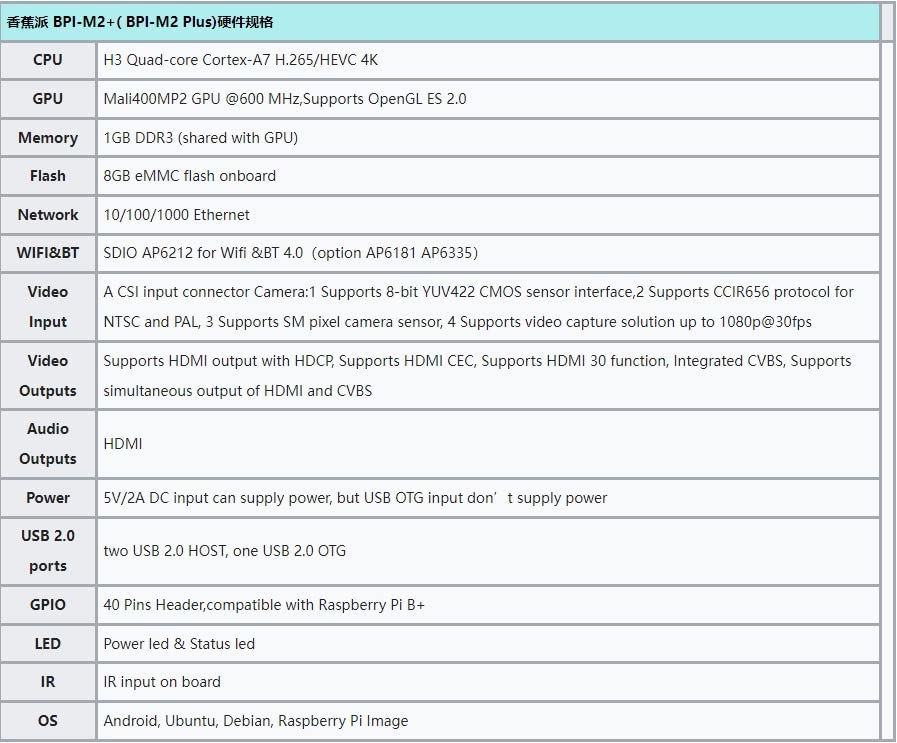Viewport: 897px width, 743px height.
Task: Click the HDMI value in Audio Outputs row
Action: [x=123, y=443]
